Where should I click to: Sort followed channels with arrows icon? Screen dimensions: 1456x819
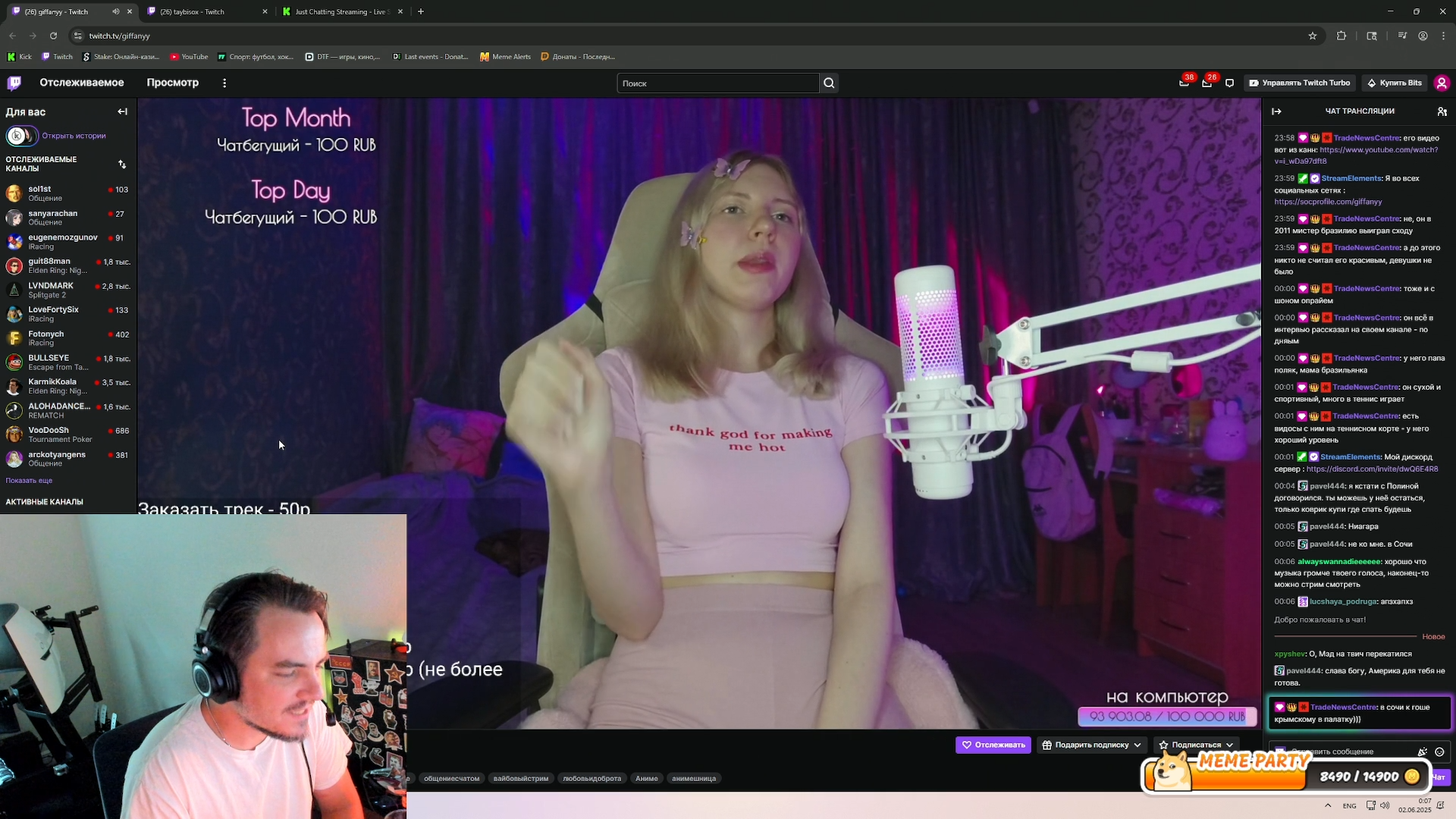tap(122, 164)
